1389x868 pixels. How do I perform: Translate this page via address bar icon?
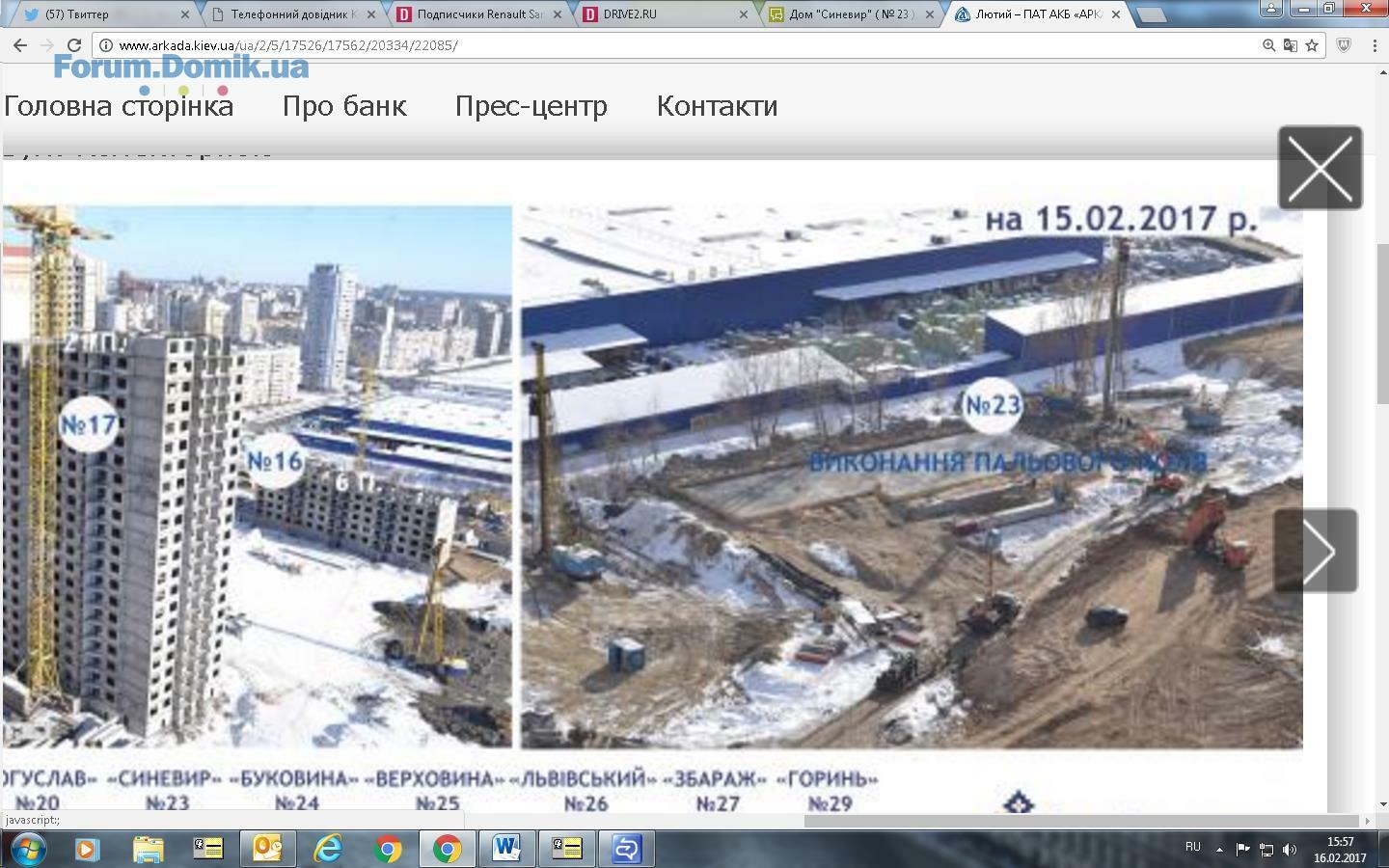(1291, 45)
